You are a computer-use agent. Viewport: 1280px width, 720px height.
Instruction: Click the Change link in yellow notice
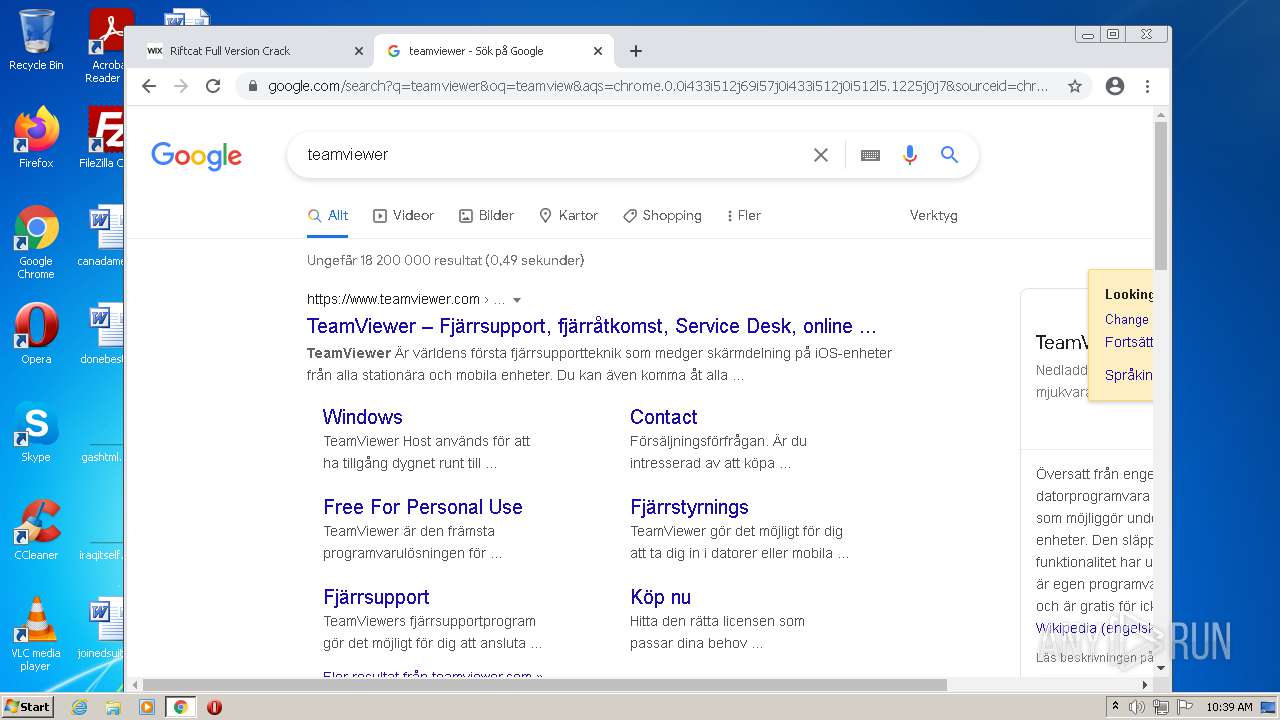click(x=1127, y=320)
